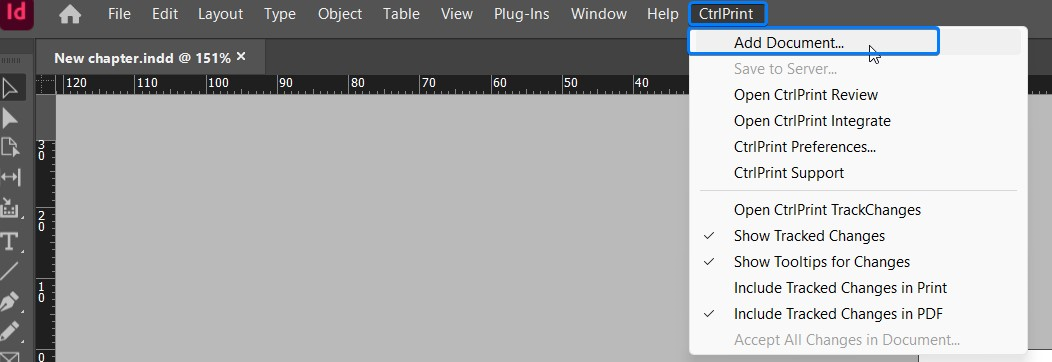This screenshot has height=362, width=1052.
Task: Click the ruler origin corner box
Action: click(x=46, y=84)
